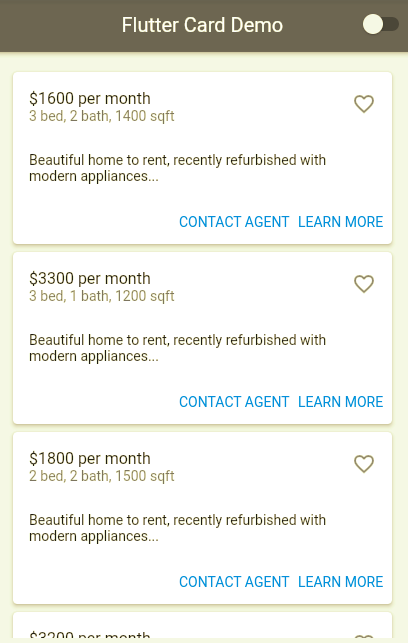This screenshot has height=643, width=408.
Task: Tap heart icon on $3300 listing
Action: [364, 284]
